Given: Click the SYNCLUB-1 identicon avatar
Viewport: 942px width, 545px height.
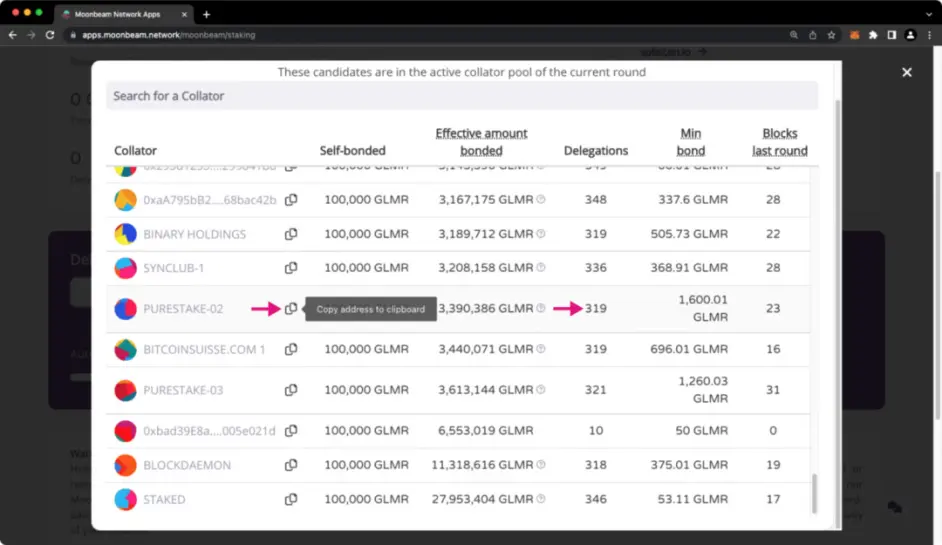Looking at the screenshot, I should click(x=126, y=268).
